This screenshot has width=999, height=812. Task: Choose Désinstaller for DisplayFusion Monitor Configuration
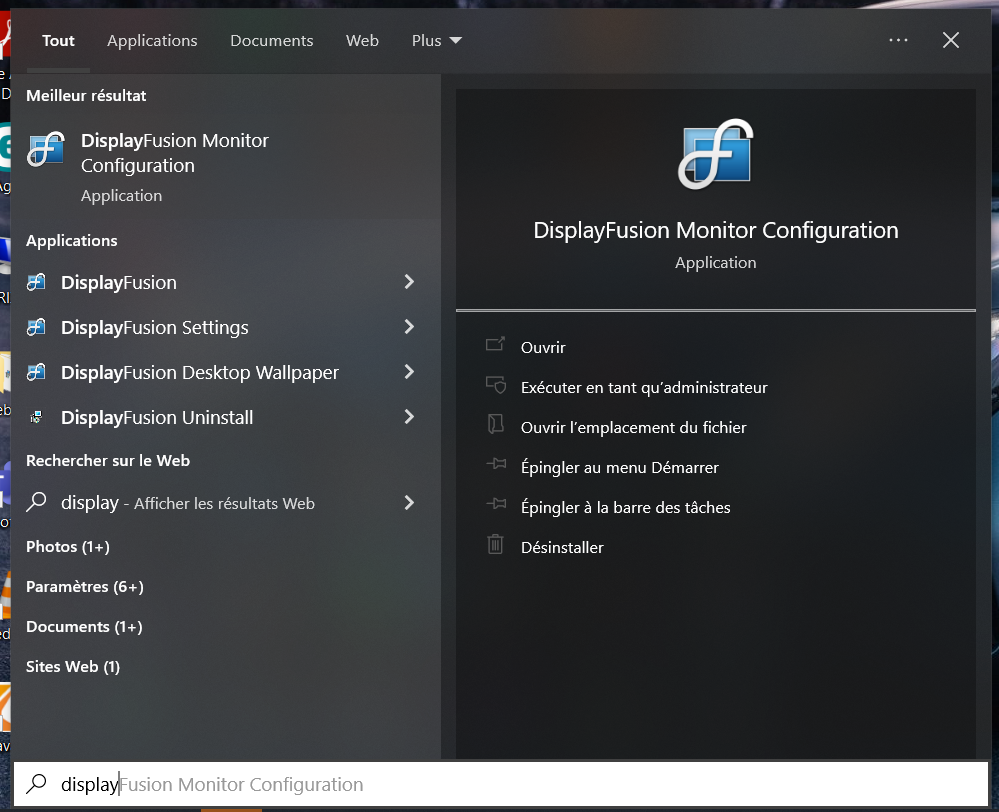(x=562, y=547)
